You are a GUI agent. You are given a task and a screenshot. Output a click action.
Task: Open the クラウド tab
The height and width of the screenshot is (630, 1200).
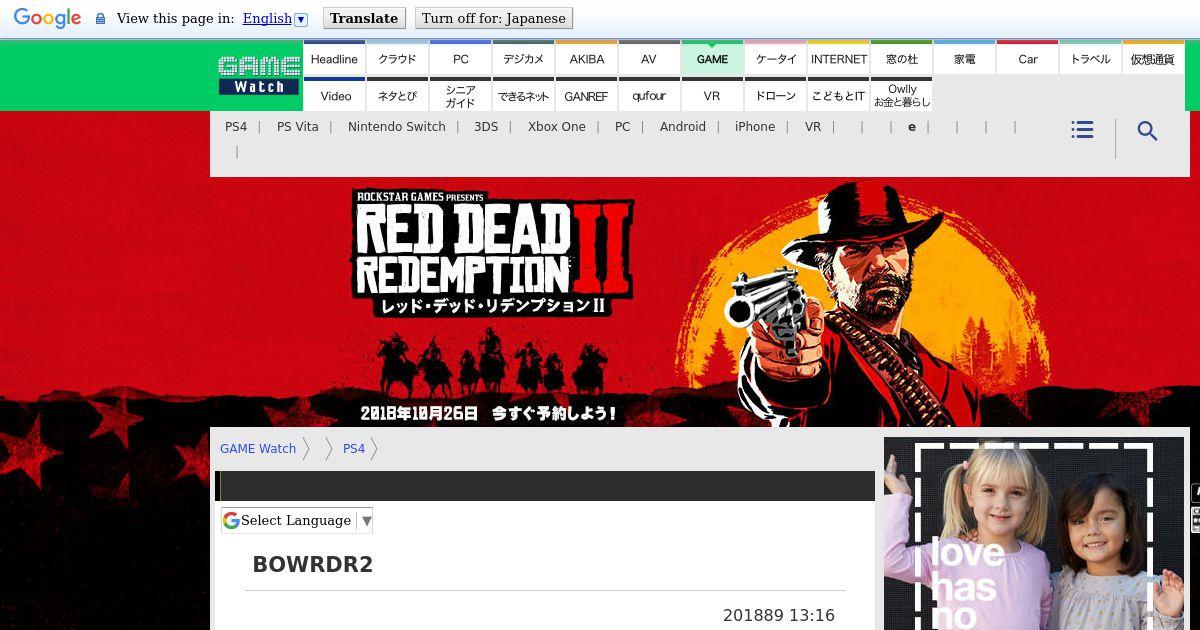397,58
